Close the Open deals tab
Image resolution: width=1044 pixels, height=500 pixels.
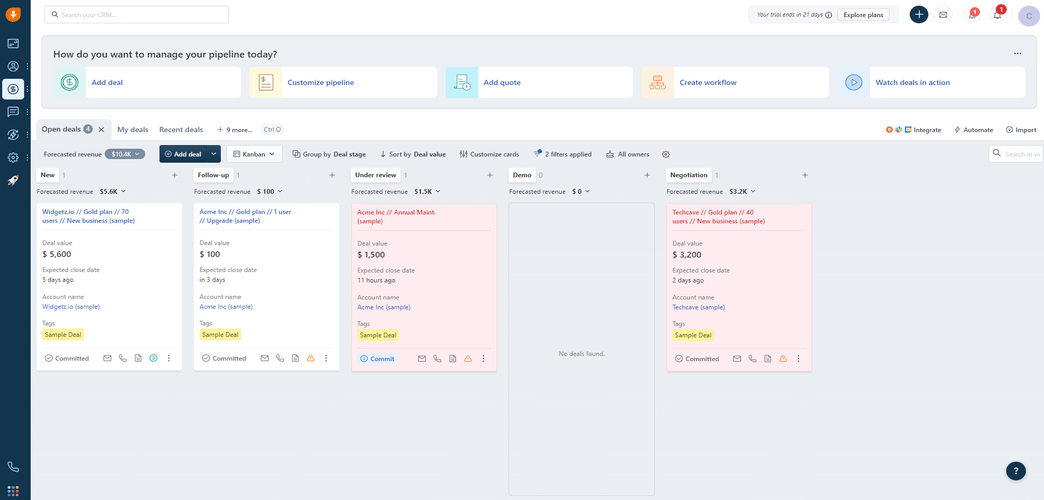coord(101,129)
